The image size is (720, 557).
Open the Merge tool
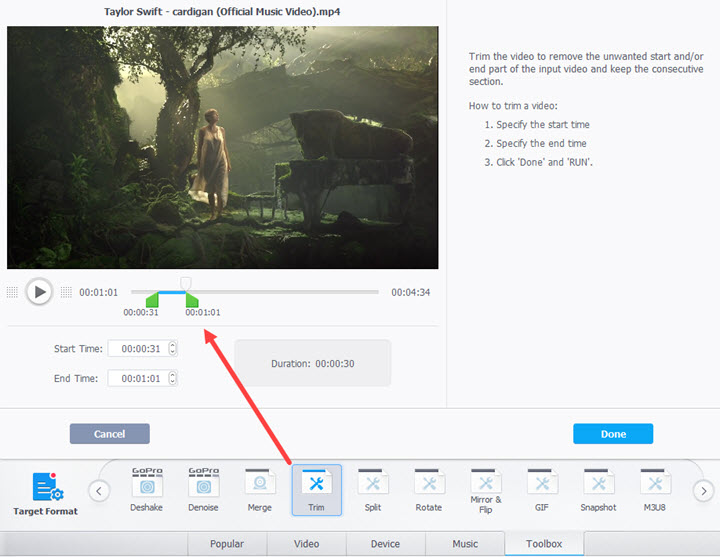click(259, 489)
